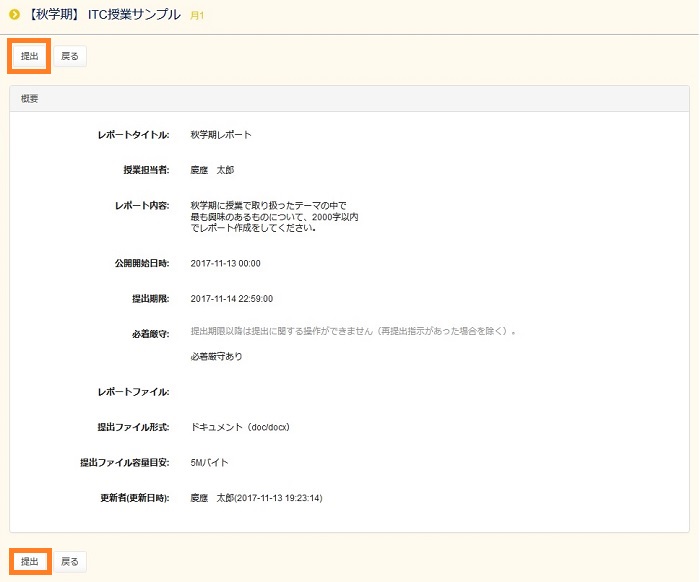
Task: Click the レポートタイトル field label
Action: 133,134
